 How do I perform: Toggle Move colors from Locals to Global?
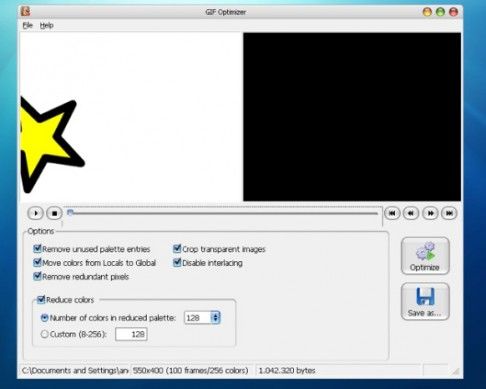click(37, 262)
